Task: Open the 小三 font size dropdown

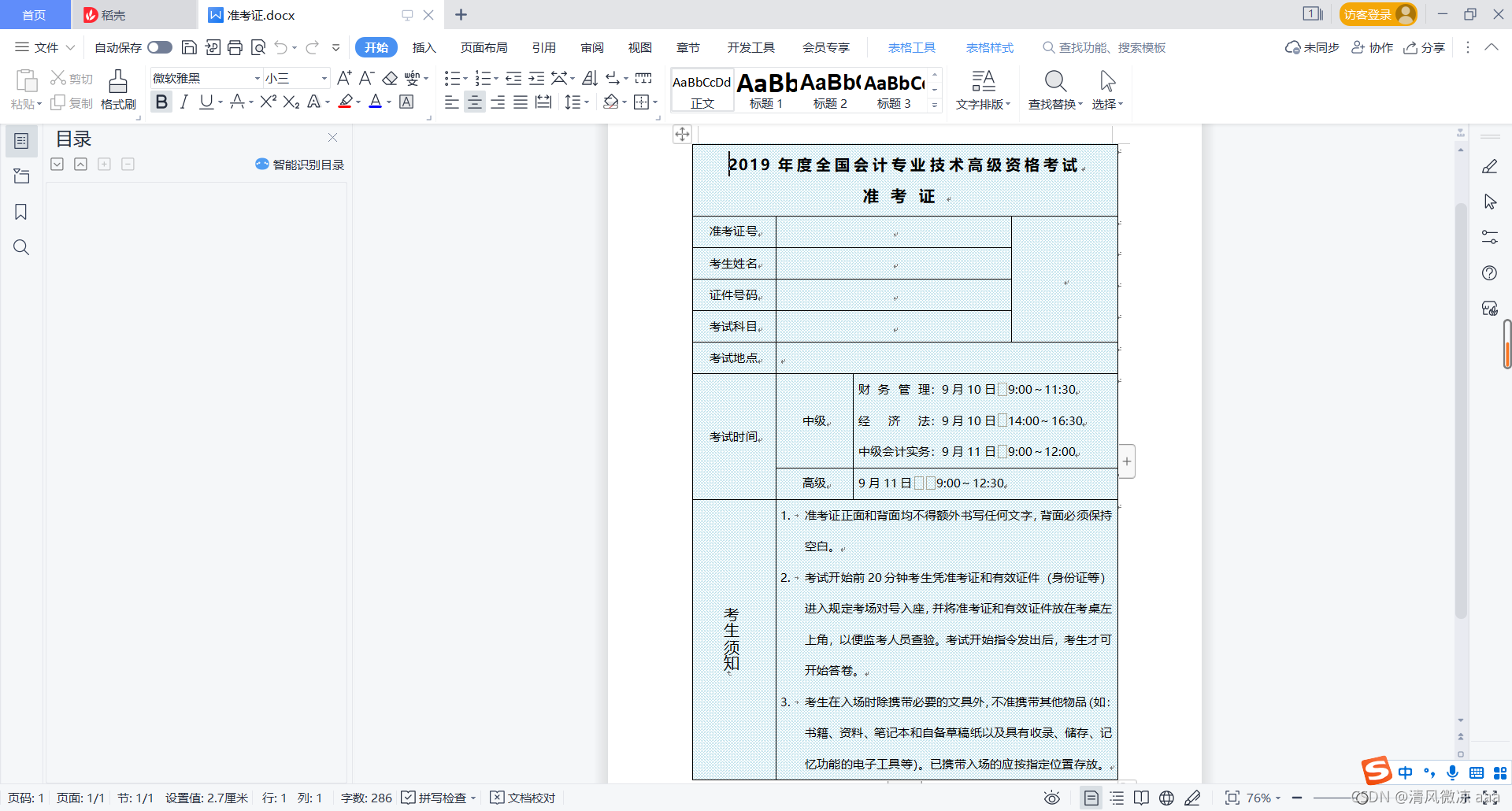Action: coord(323,78)
